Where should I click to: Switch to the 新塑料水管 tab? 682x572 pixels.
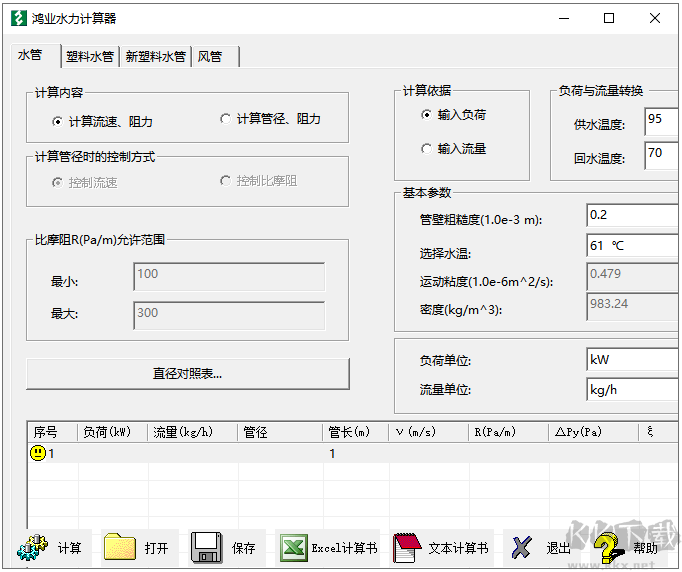click(x=155, y=57)
